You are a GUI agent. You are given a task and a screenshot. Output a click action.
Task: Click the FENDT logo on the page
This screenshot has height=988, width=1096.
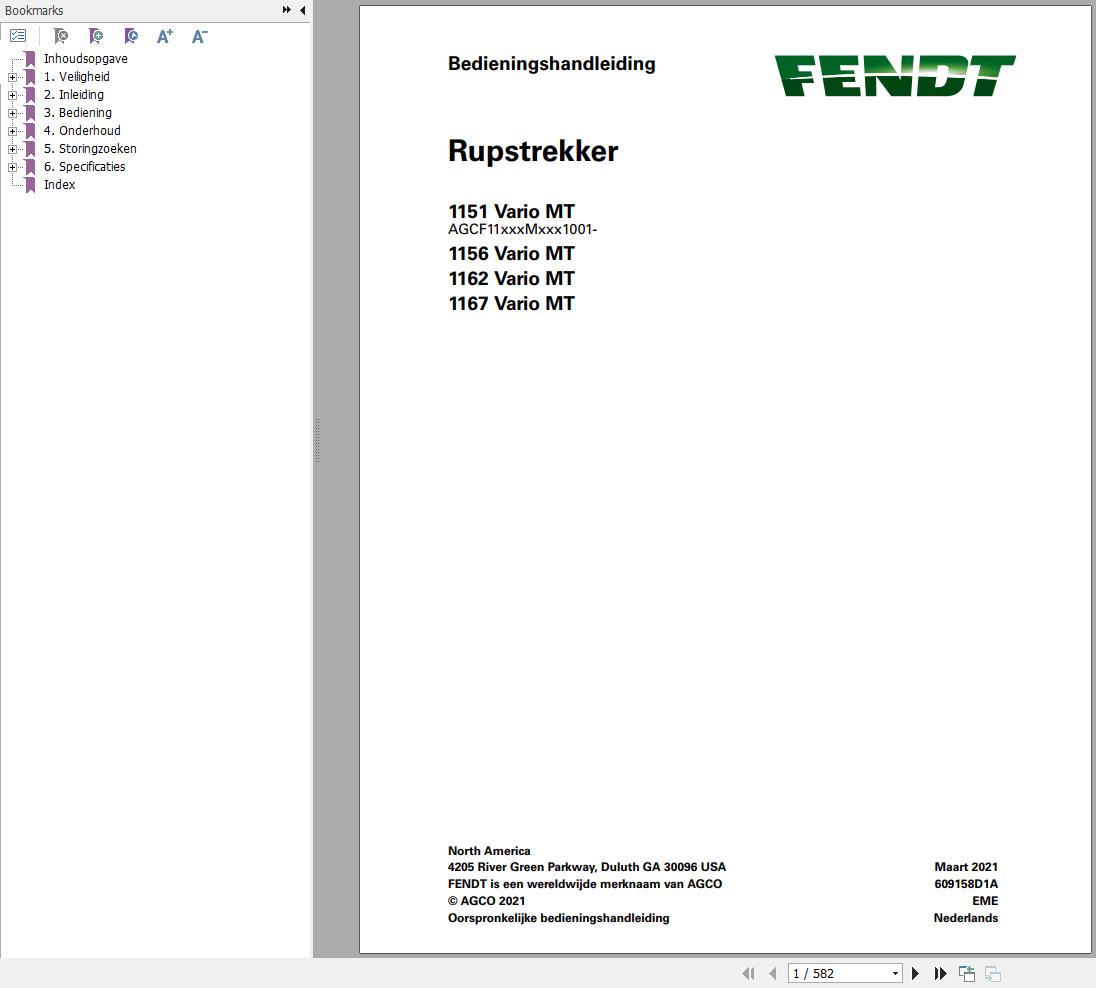895,76
